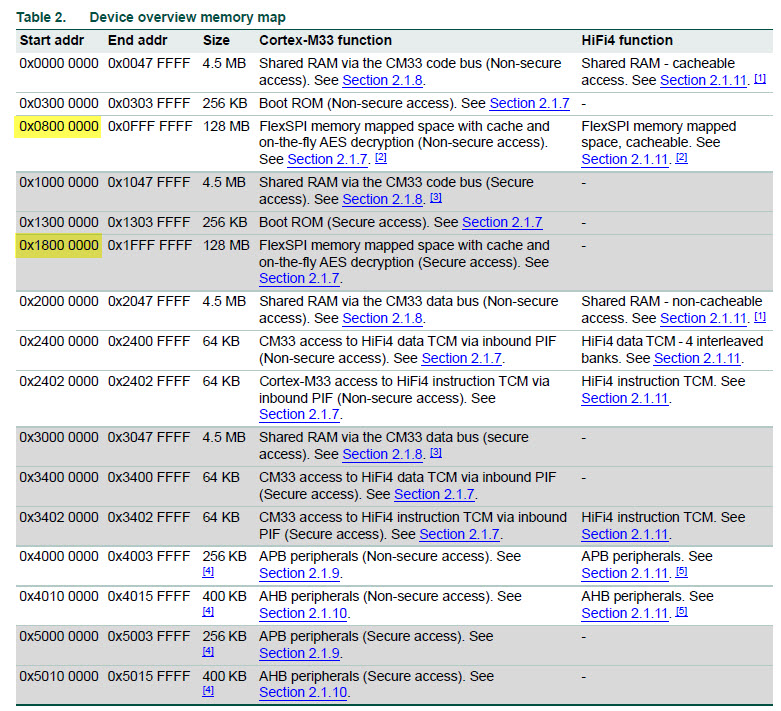The image size is (781, 711).
Task: Open Section 2.1.7 link in 0x3400 0000 row
Action: click(x=434, y=494)
